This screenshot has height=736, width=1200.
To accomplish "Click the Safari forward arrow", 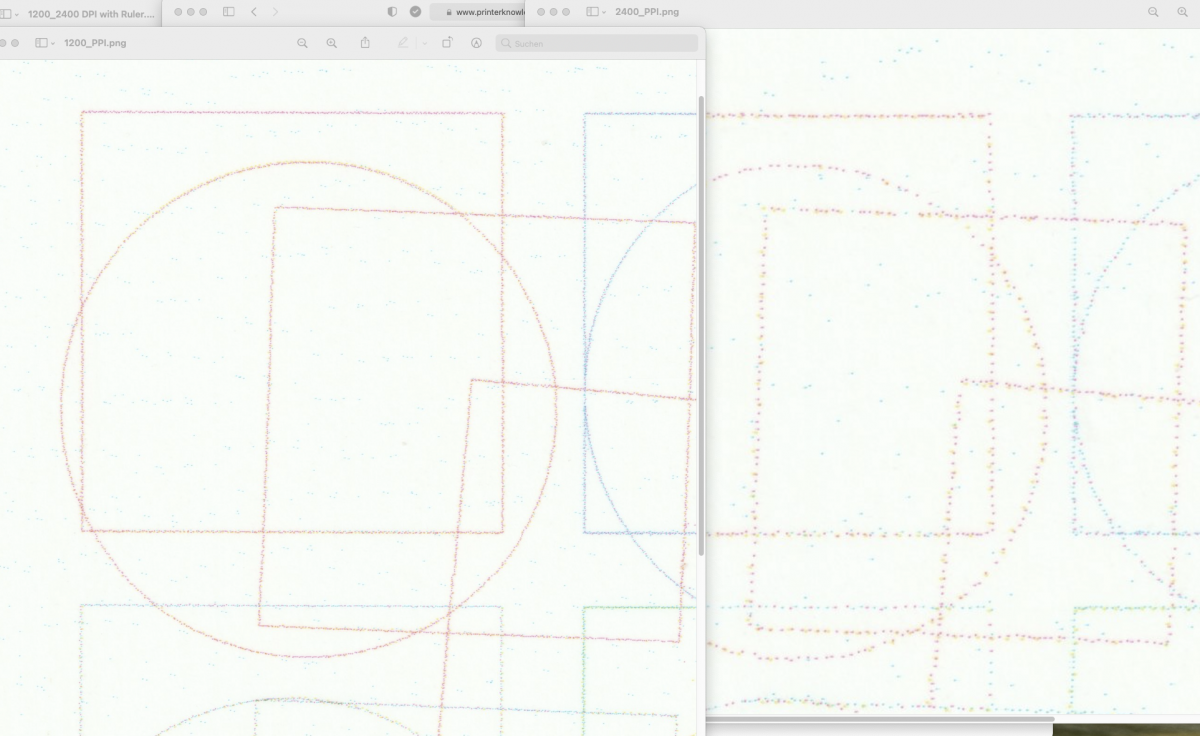I will tap(276, 12).
